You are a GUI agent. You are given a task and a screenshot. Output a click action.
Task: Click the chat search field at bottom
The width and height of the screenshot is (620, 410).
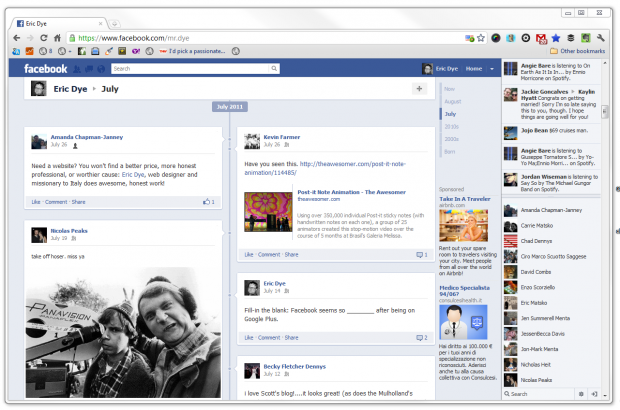click(538, 394)
